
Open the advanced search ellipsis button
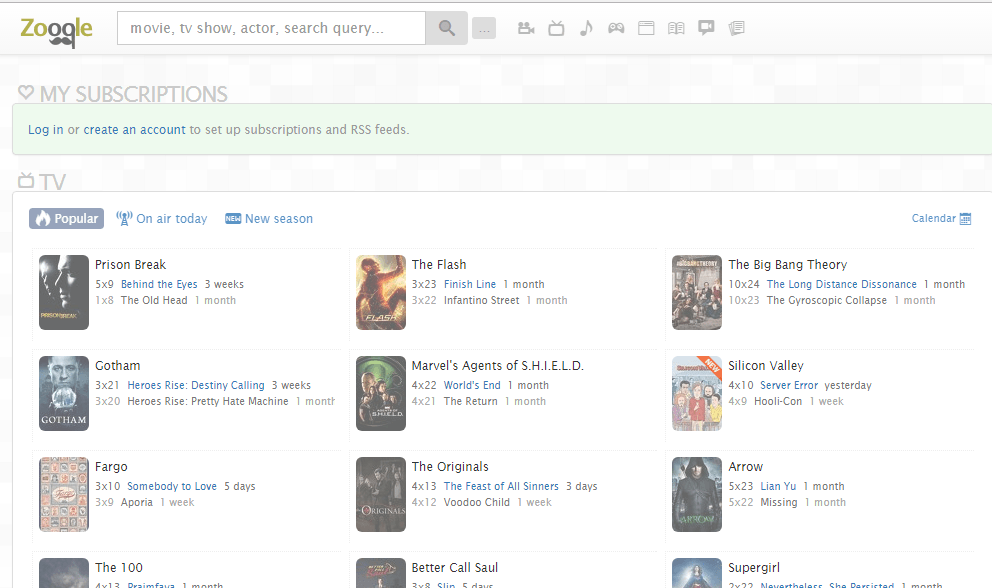click(484, 28)
